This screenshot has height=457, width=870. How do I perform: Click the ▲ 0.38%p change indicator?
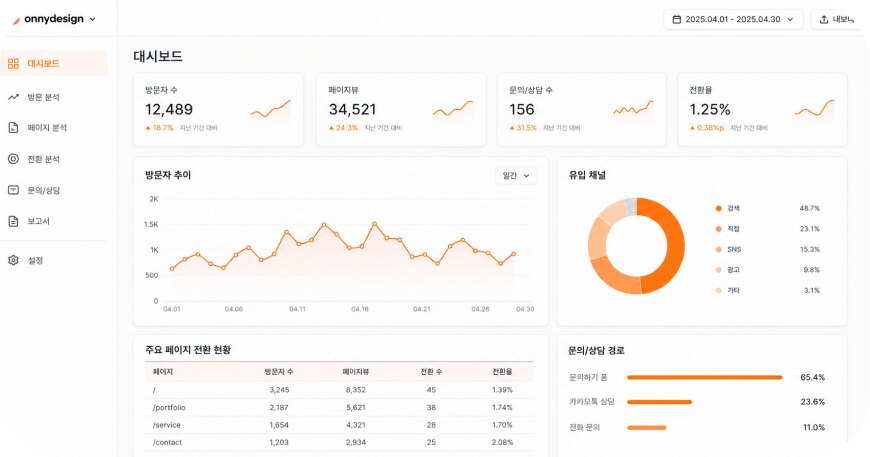pyautogui.click(x=707, y=128)
